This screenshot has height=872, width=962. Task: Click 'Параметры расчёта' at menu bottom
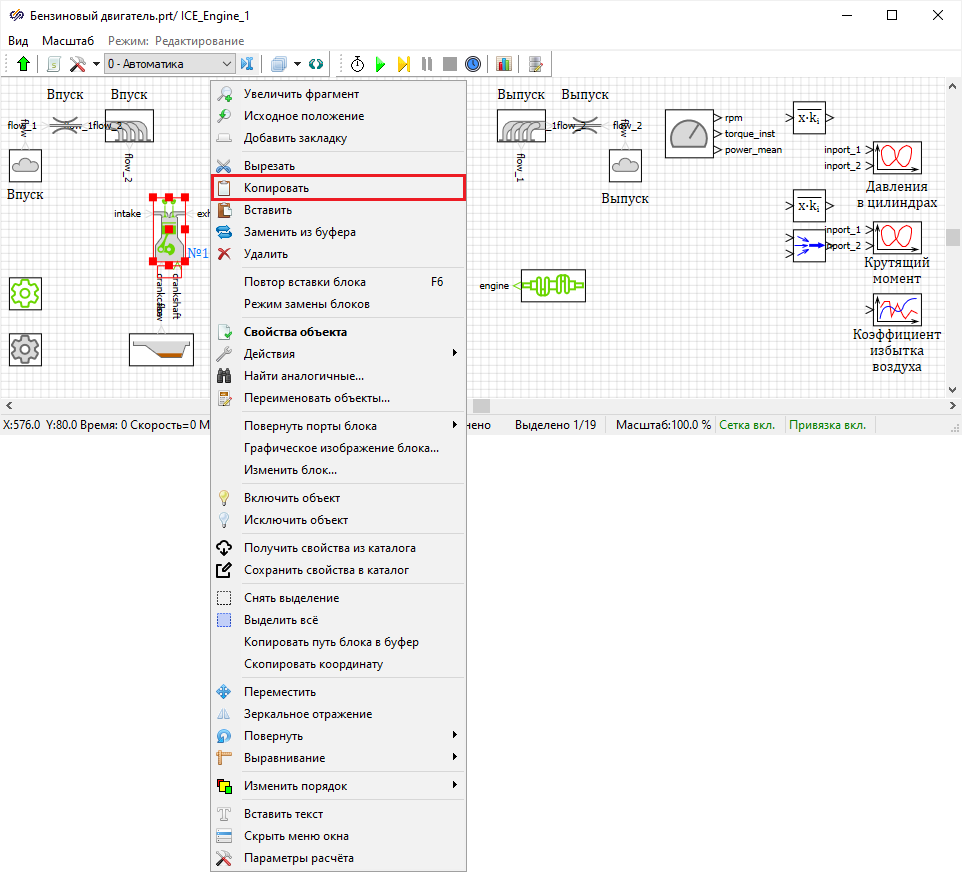click(298, 858)
